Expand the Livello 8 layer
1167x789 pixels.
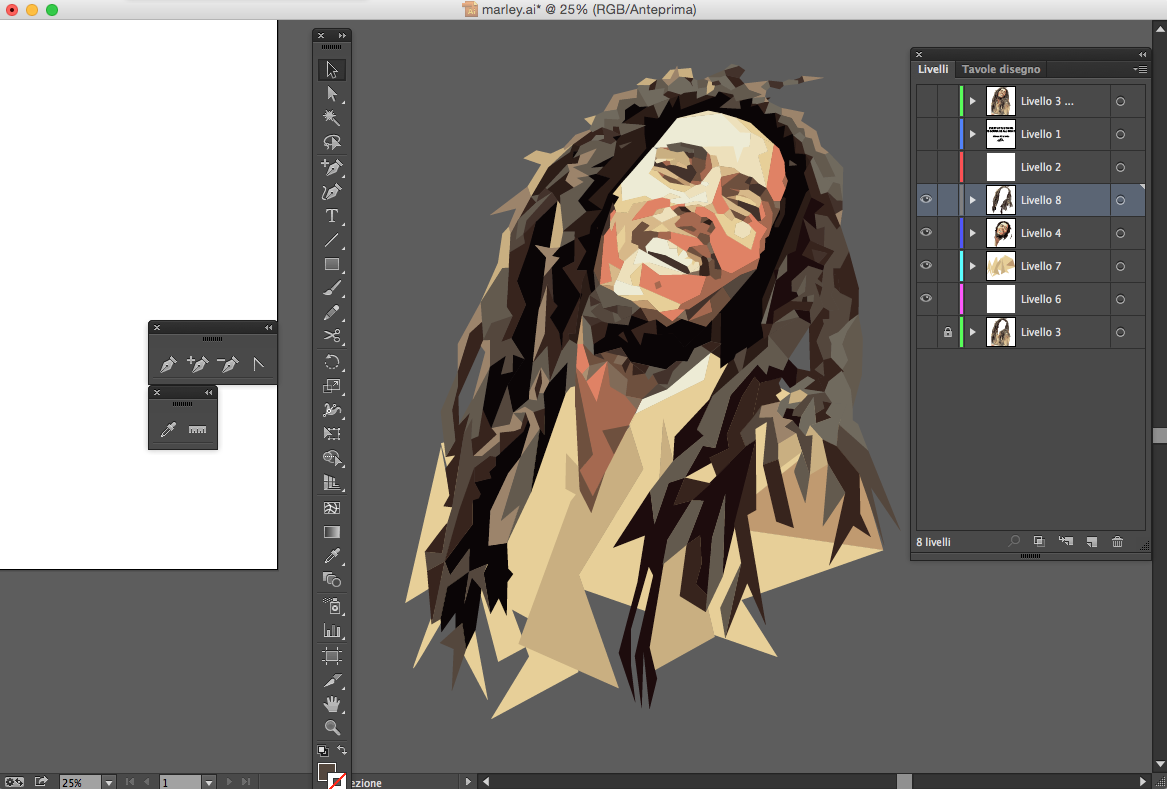[x=973, y=200]
